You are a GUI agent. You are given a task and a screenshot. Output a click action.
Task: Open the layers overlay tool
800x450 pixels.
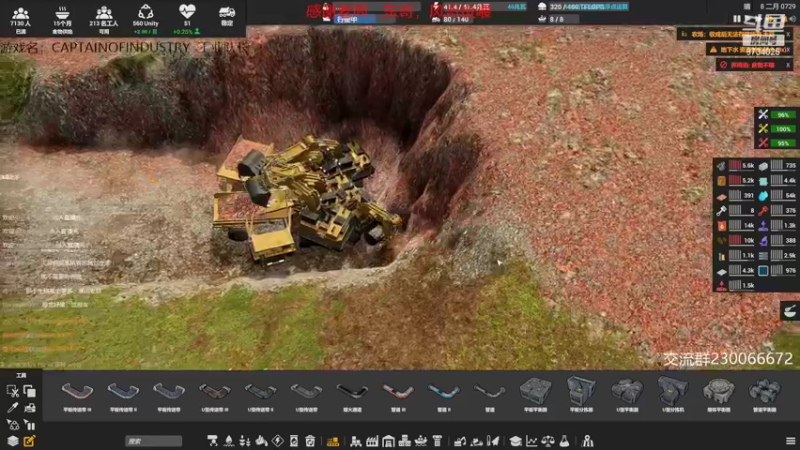tap(12, 441)
